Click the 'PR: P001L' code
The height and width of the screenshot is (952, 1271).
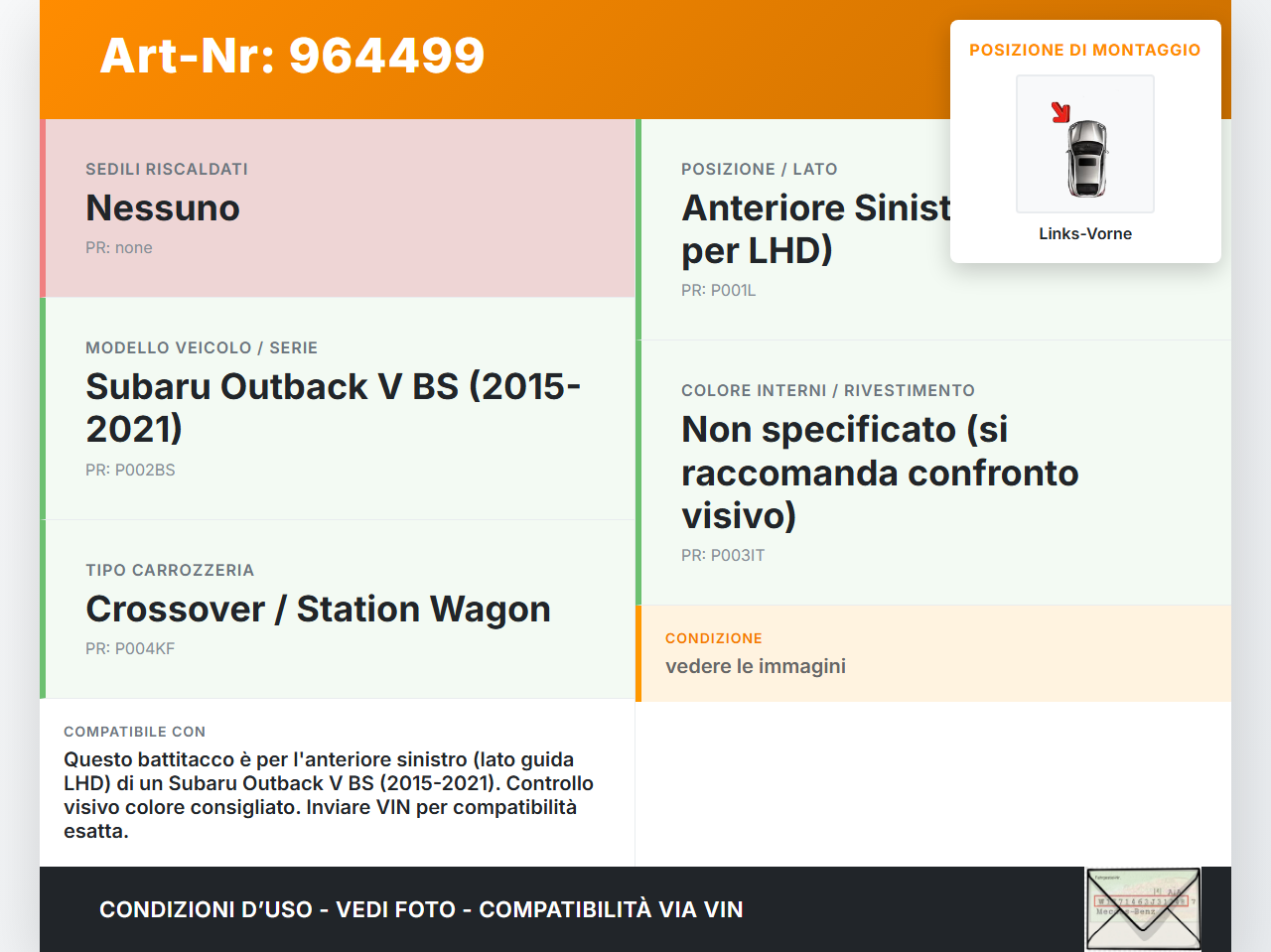[719, 290]
